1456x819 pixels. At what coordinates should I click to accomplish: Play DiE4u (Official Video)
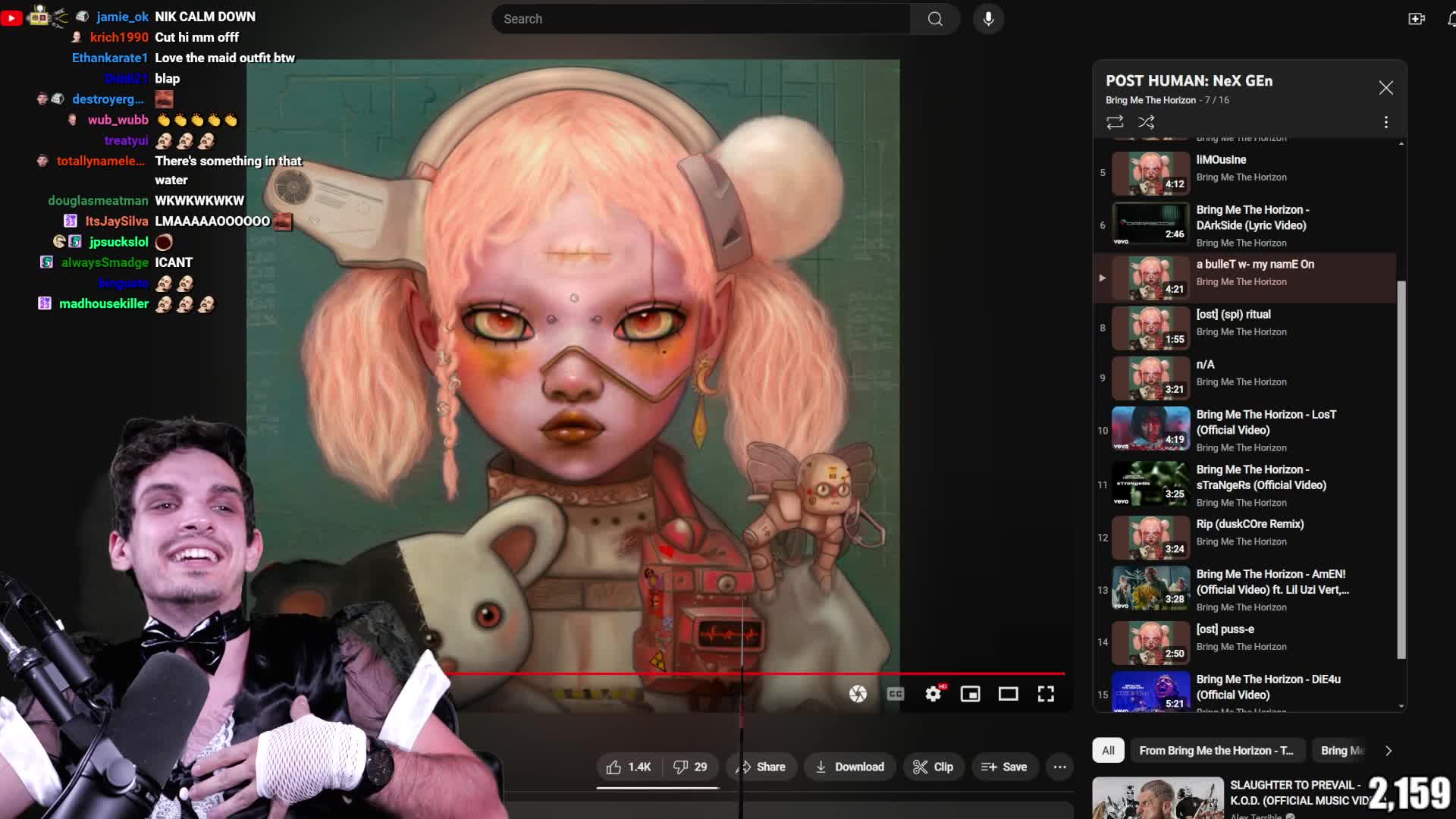pyautogui.click(x=1246, y=692)
